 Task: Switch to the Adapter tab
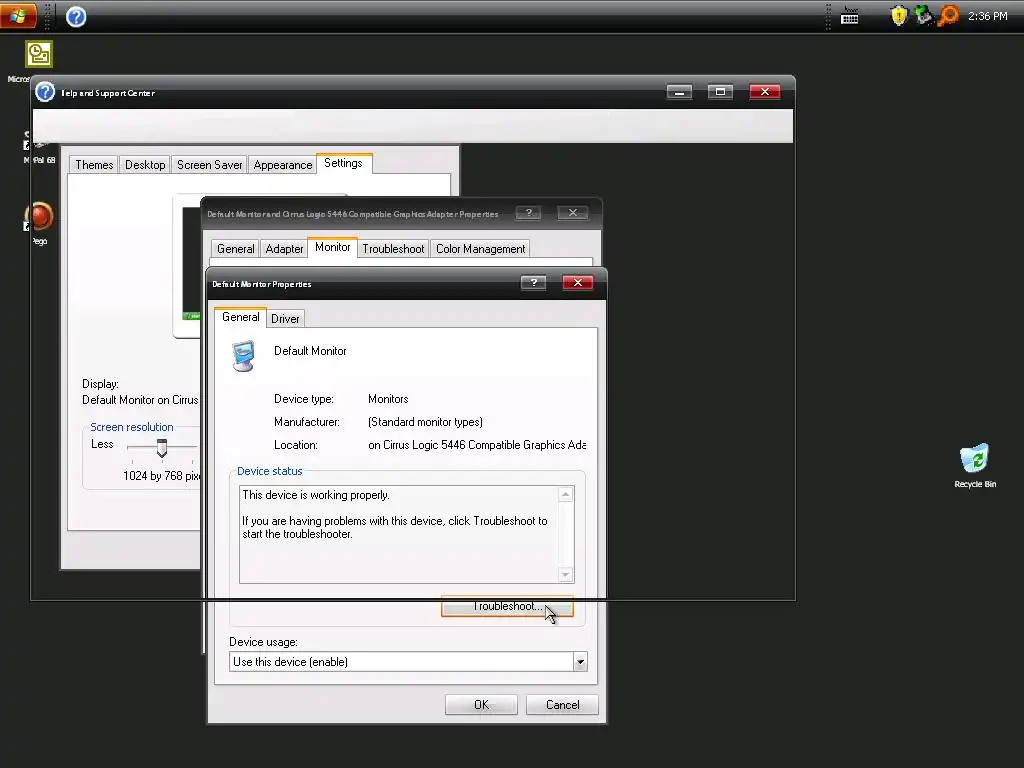[285, 249]
